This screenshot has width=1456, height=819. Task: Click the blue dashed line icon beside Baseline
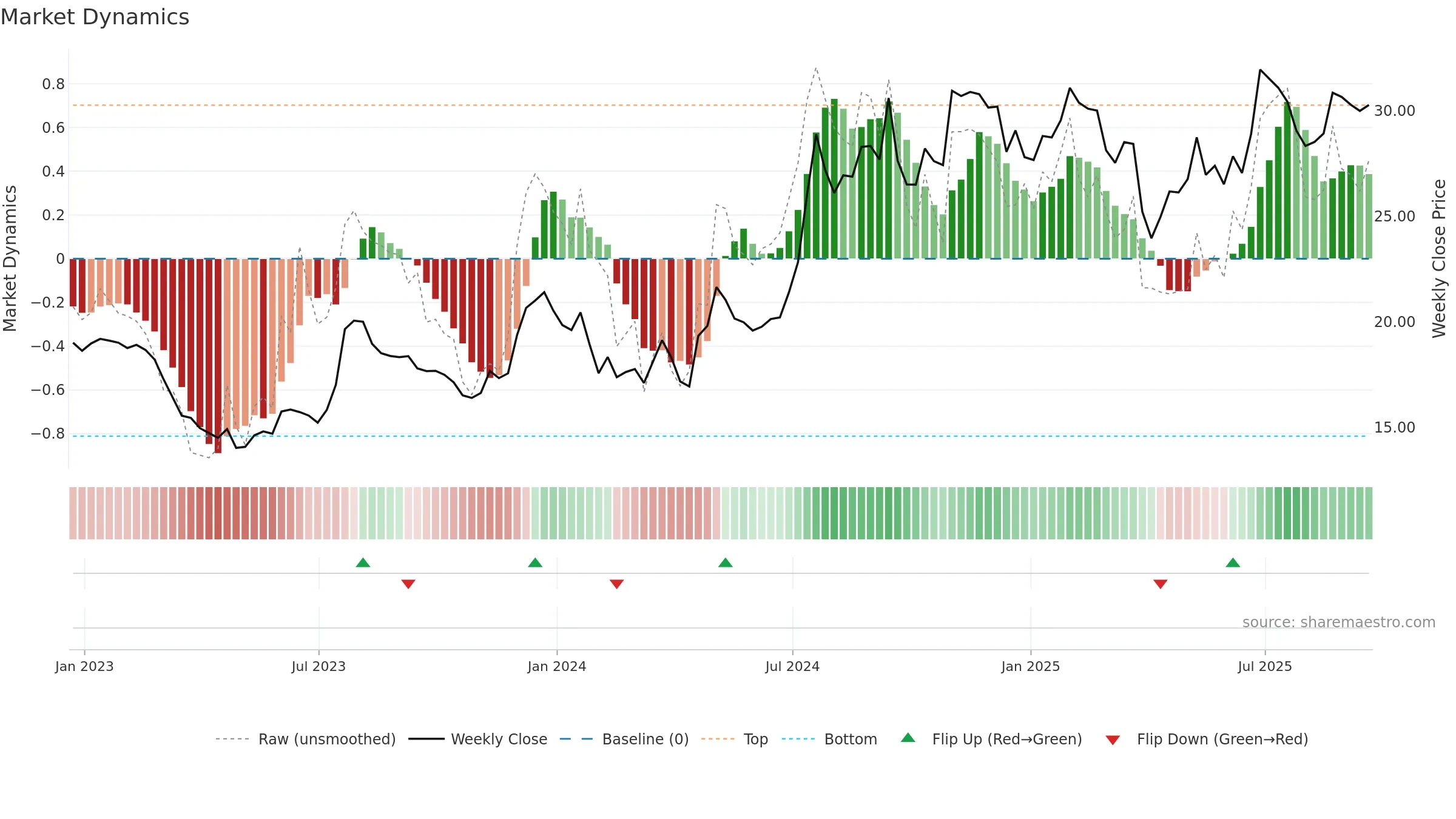(576, 739)
